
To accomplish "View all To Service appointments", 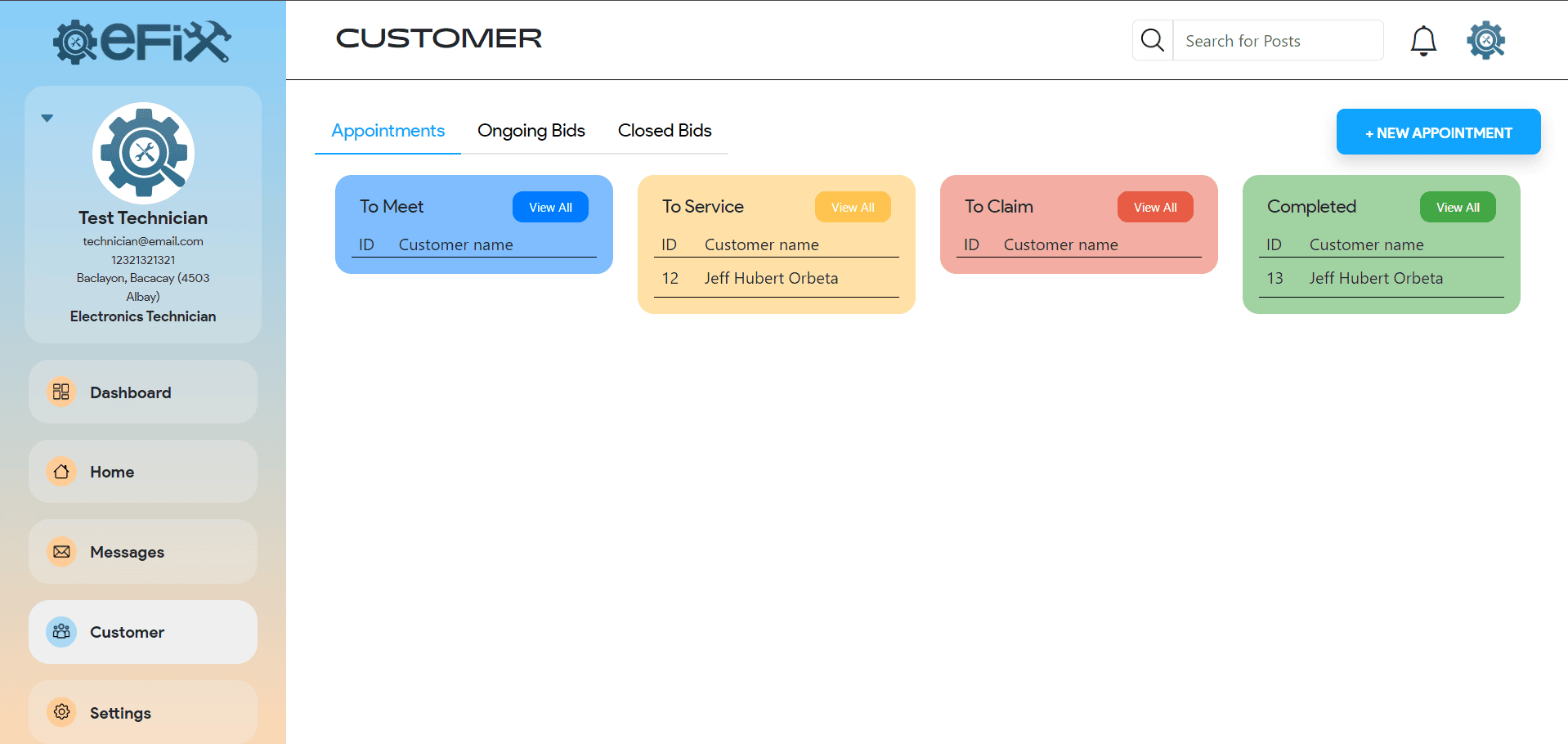I will pyautogui.click(x=853, y=208).
